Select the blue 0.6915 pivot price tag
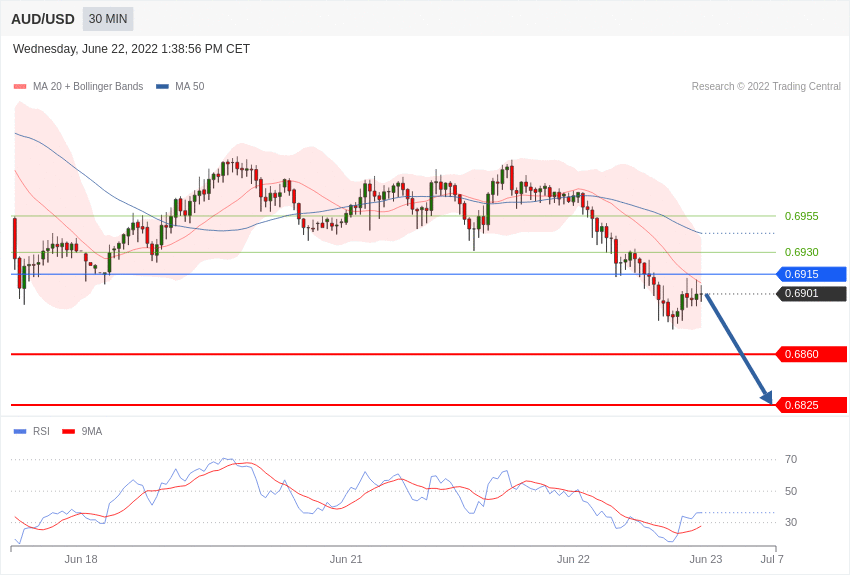Screen dimensions: 850x576 click(x=811, y=274)
